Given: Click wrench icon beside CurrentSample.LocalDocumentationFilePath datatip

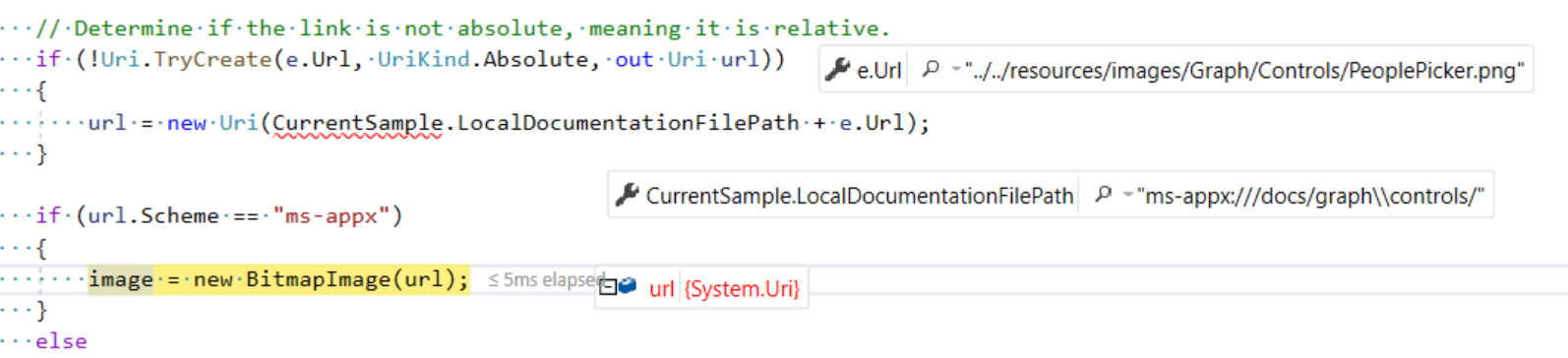Looking at the screenshot, I should [628, 195].
